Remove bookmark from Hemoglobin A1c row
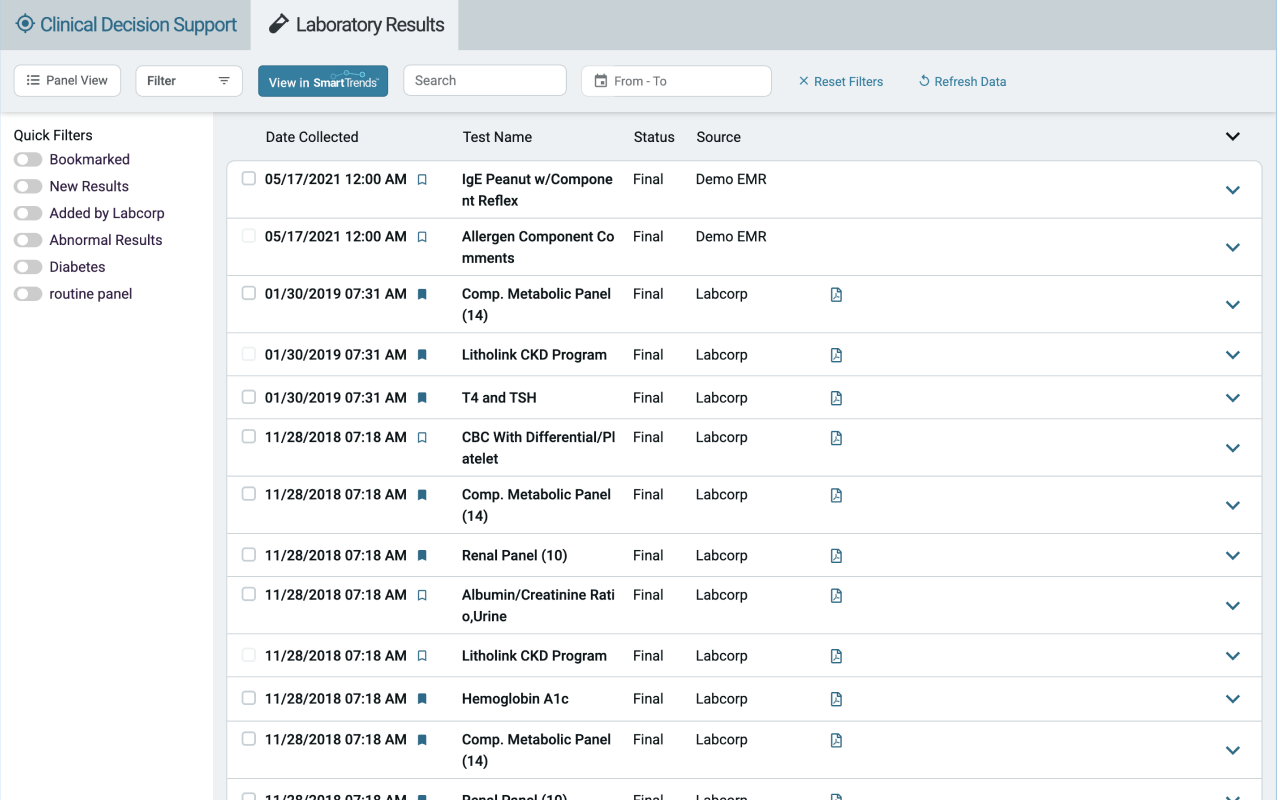 coord(422,699)
